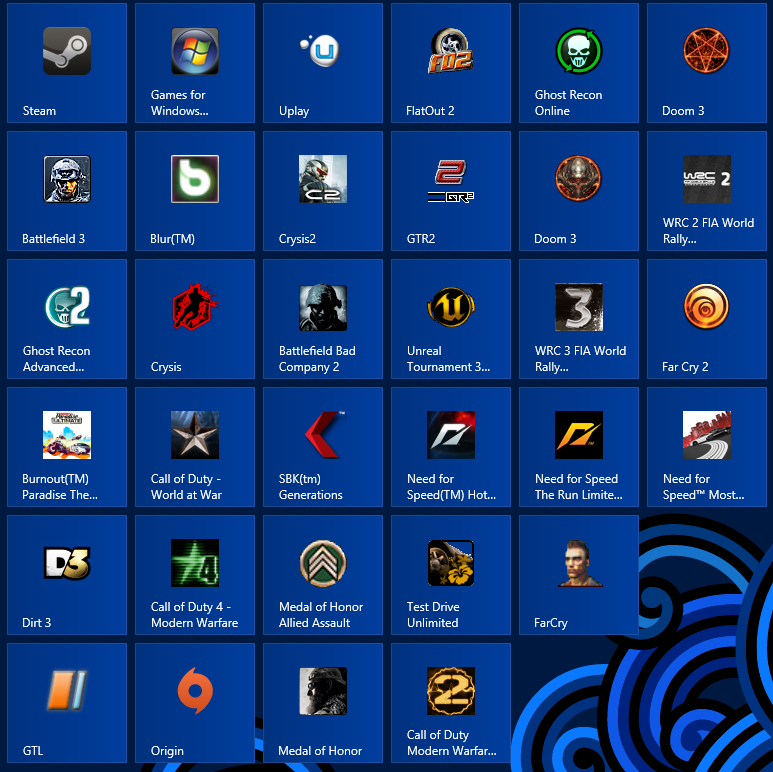Launch Need for Speed(TM) Hot Pursuit tile
Viewport: 773px width, 772px height.
[x=451, y=447]
